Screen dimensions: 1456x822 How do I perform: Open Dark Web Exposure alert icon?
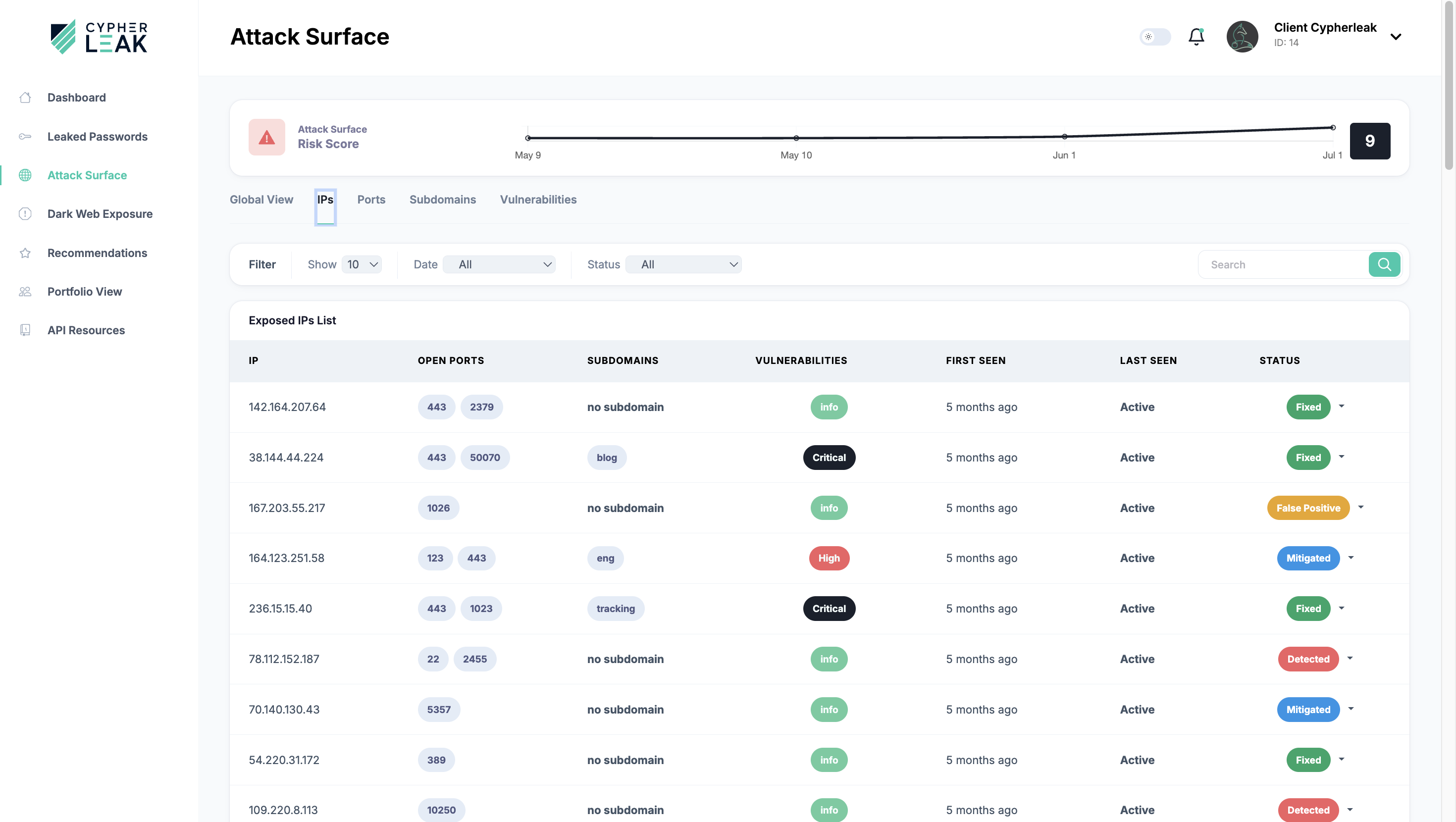click(25, 214)
